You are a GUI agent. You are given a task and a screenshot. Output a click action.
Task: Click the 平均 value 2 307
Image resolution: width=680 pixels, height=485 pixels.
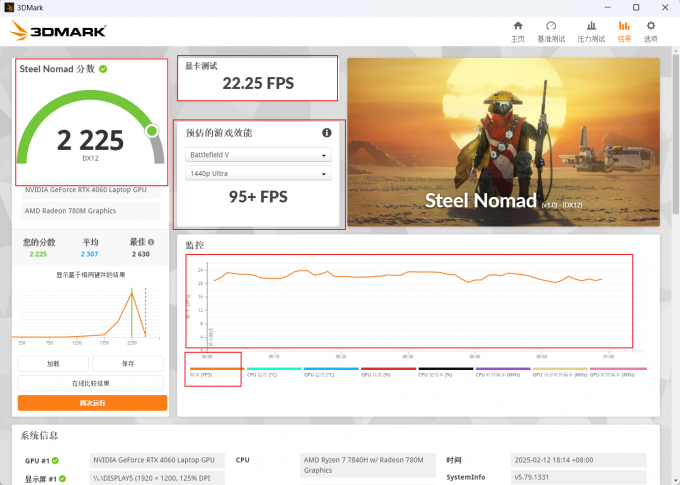(89, 254)
